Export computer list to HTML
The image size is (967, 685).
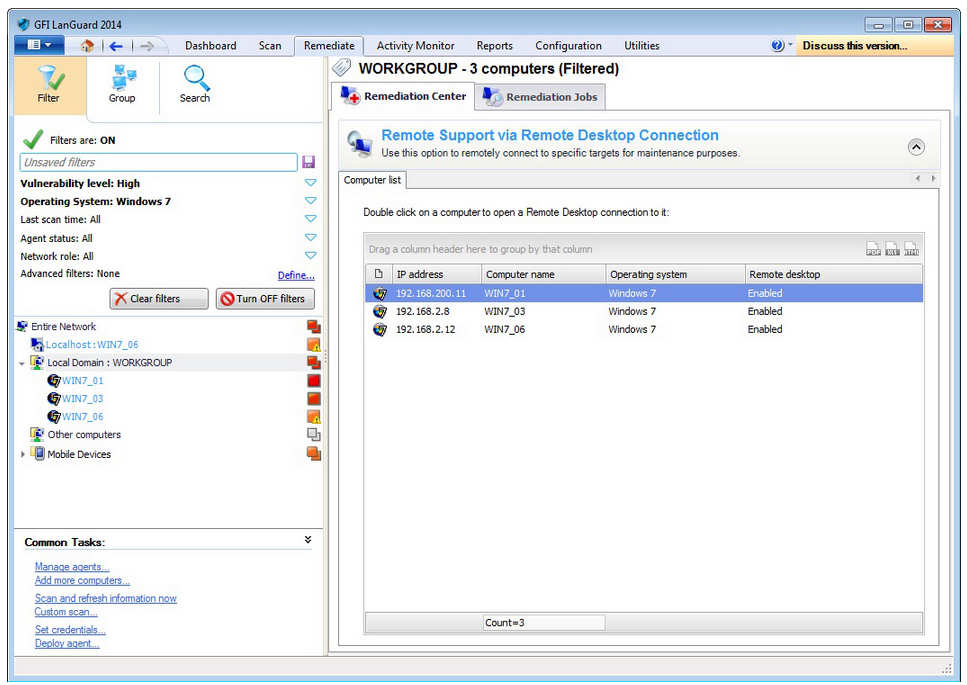point(911,248)
